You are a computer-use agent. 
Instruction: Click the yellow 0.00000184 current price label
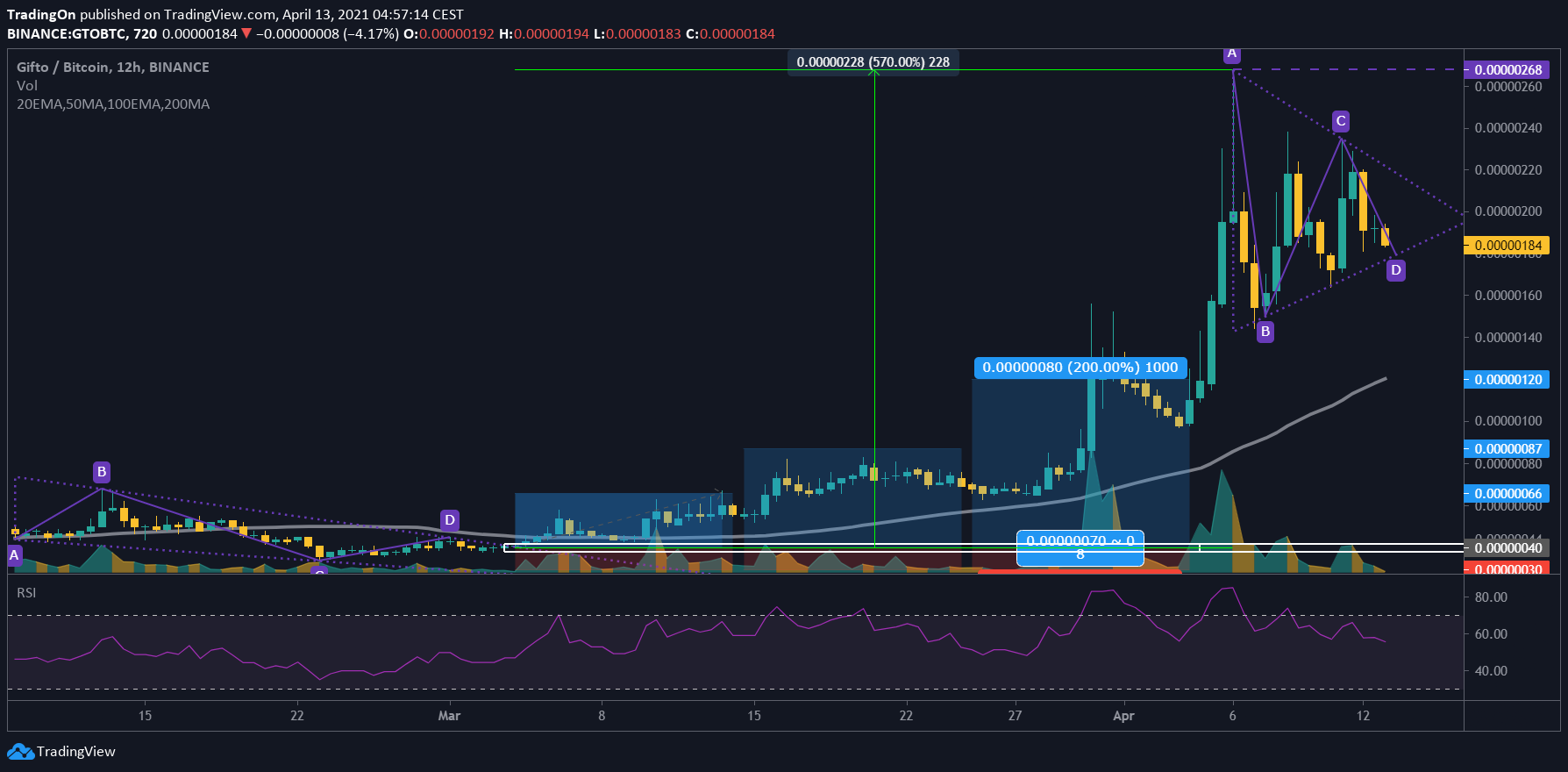point(1507,246)
